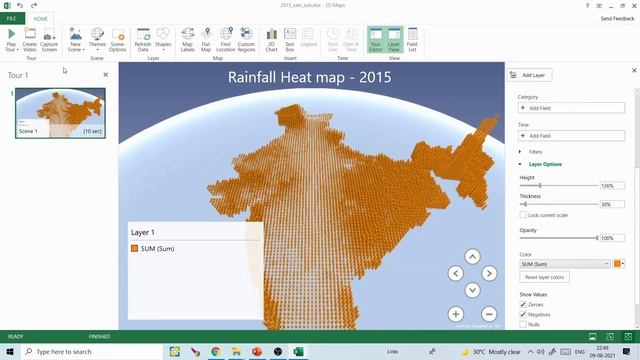The image size is (640, 360).
Task: Select the HOME ribbon tab
Action: click(x=40, y=19)
